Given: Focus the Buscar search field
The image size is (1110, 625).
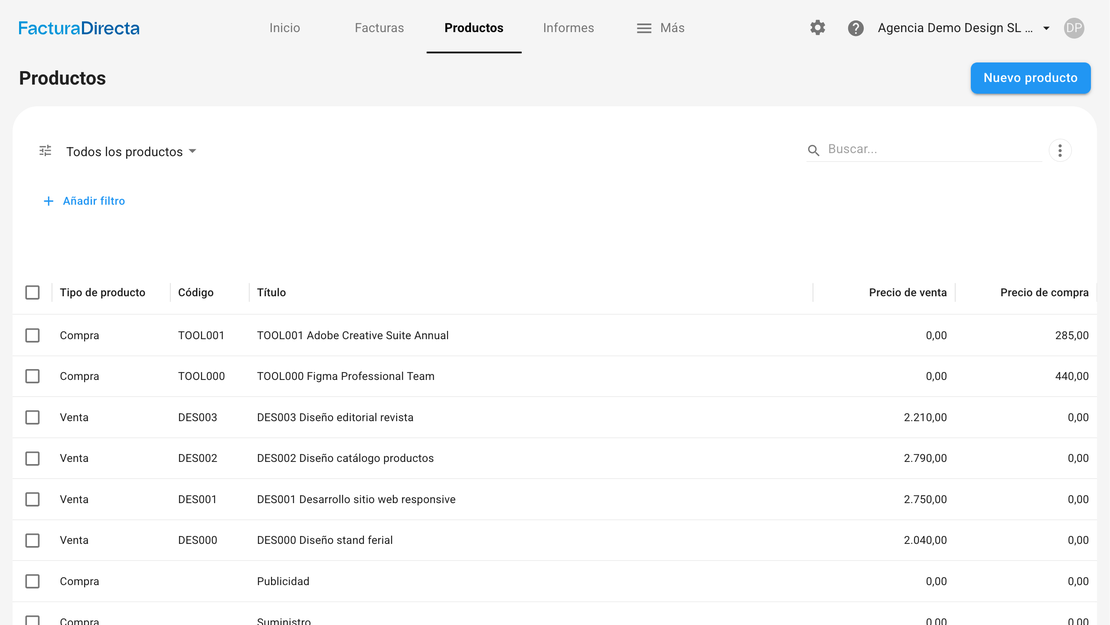Looking at the screenshot, I should point(930,149).
